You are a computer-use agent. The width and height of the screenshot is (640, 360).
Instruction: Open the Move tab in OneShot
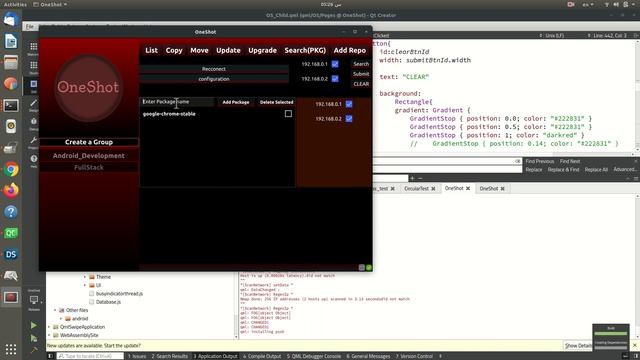pyautogui.click(x=199, y=50)
